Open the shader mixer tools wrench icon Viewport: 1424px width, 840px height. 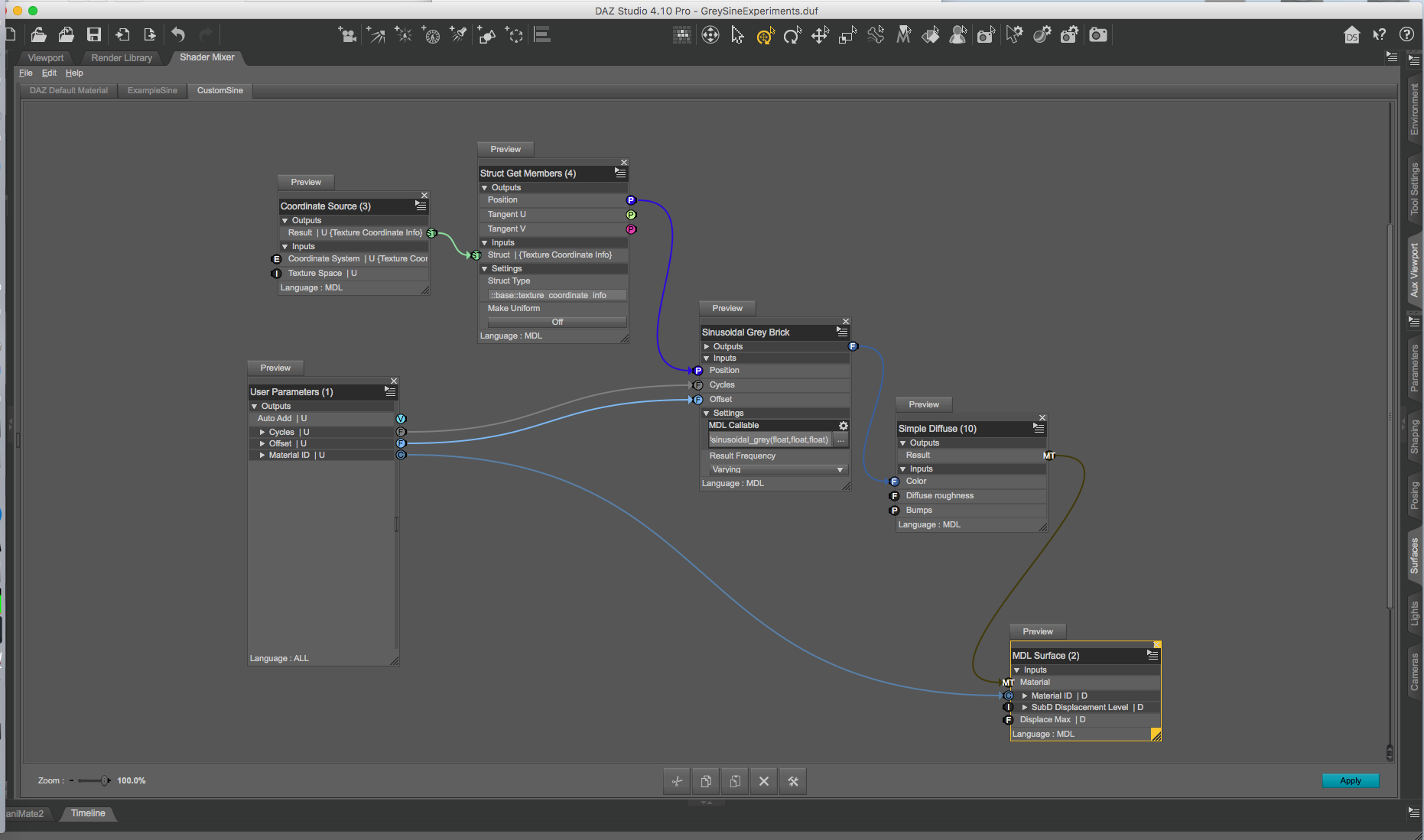(x=793, y=781)
